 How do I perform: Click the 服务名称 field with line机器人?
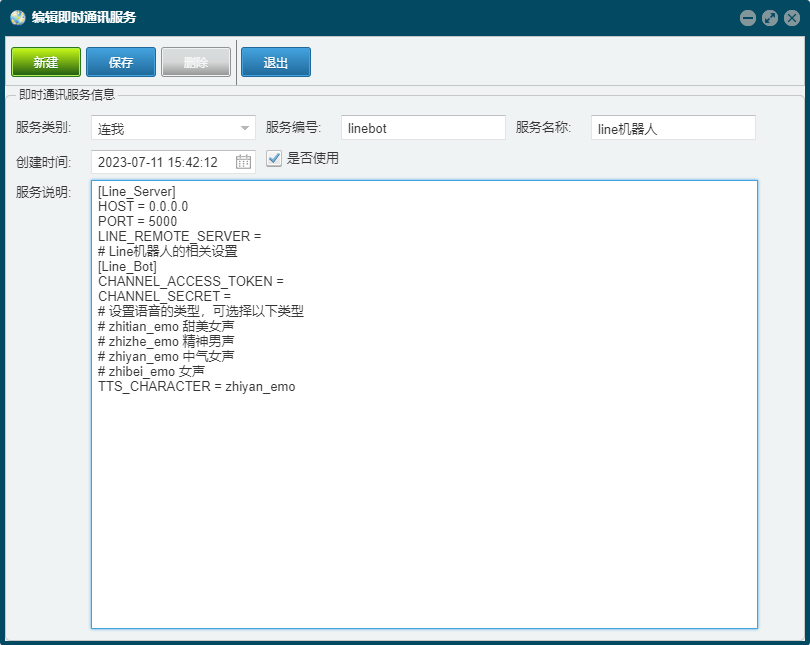pyautogui.click(x=673, y=128)
